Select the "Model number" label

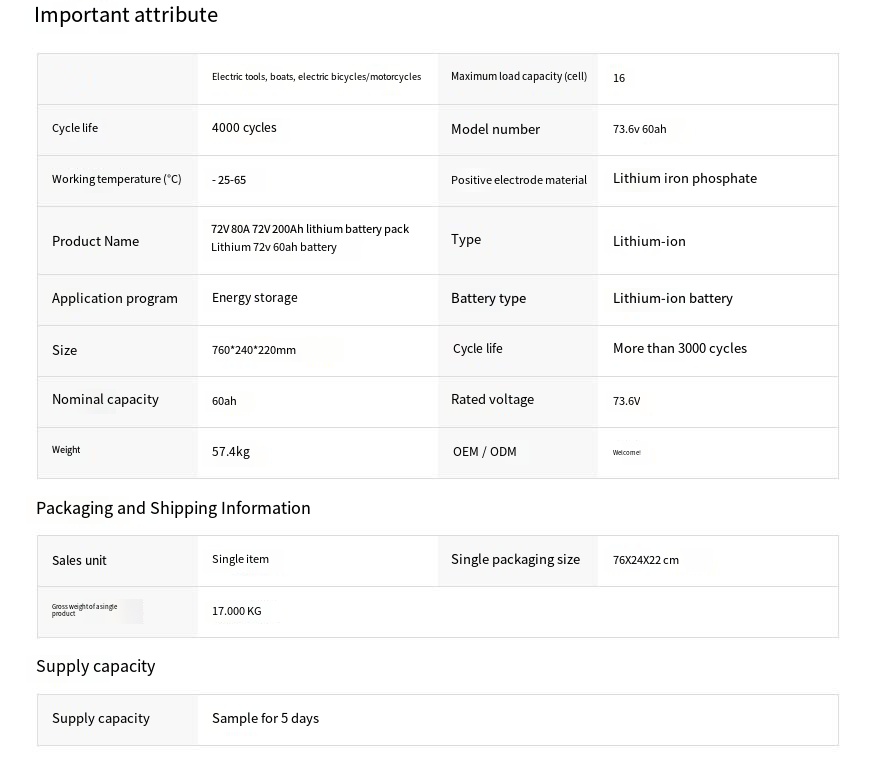coord(495,129)
